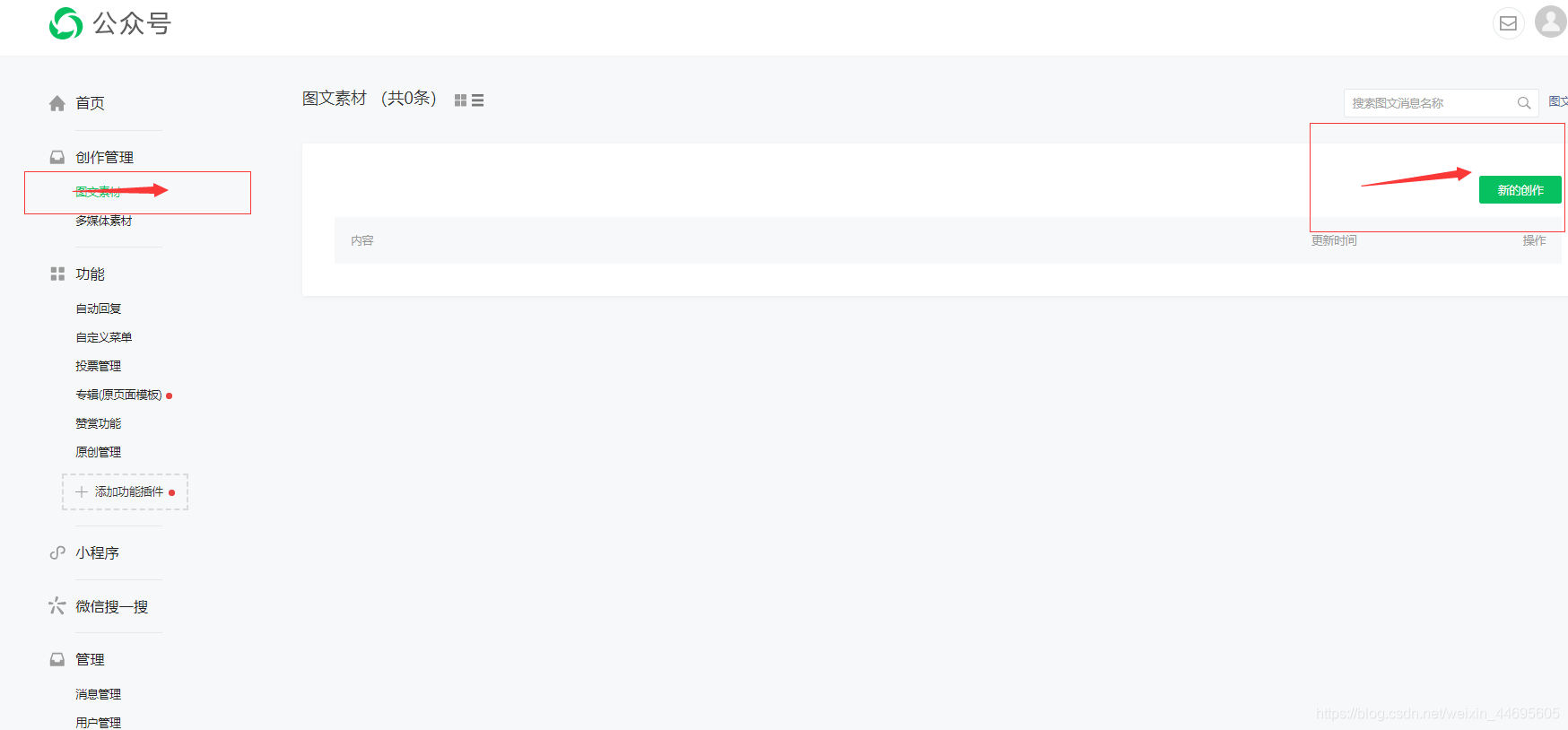Open the mail notification icon
The image size is (1568, 730).
point(1508,23)
